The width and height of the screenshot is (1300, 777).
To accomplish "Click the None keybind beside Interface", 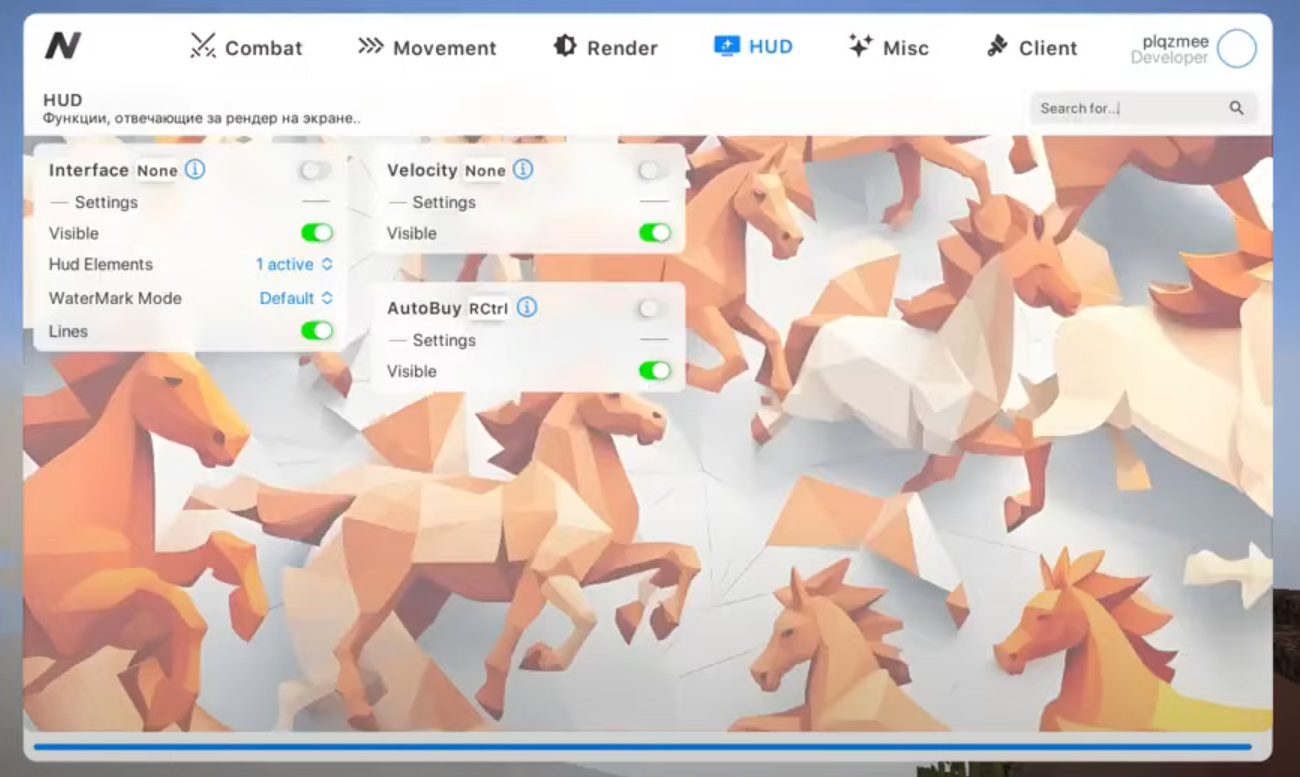I will [157, 171].
